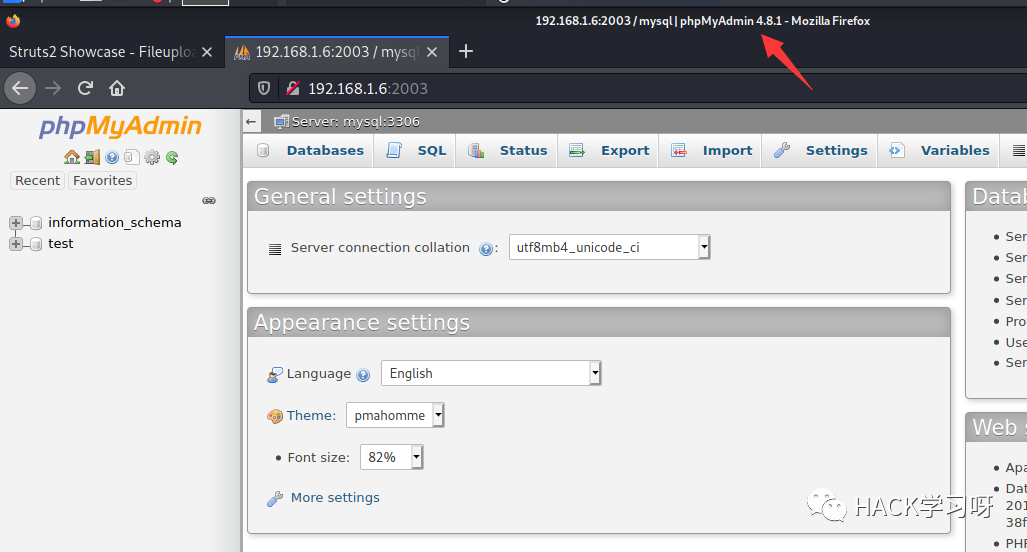Image resolution: width=1027 pixels, height=552 pixels.
Task: Close the Struts2 Showcase tab
Action: (207, 52)
